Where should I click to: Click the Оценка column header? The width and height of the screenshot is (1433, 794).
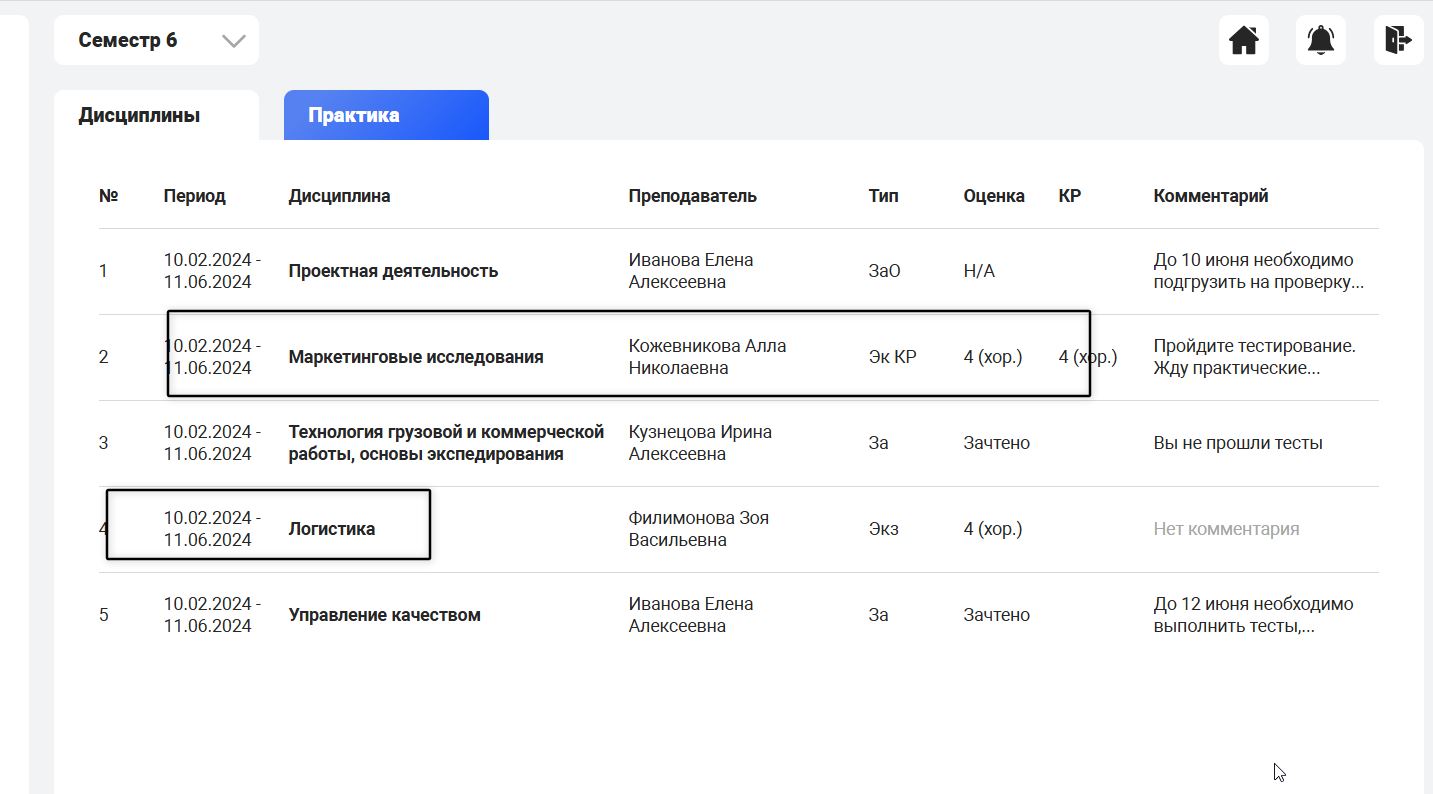(993, 196)
